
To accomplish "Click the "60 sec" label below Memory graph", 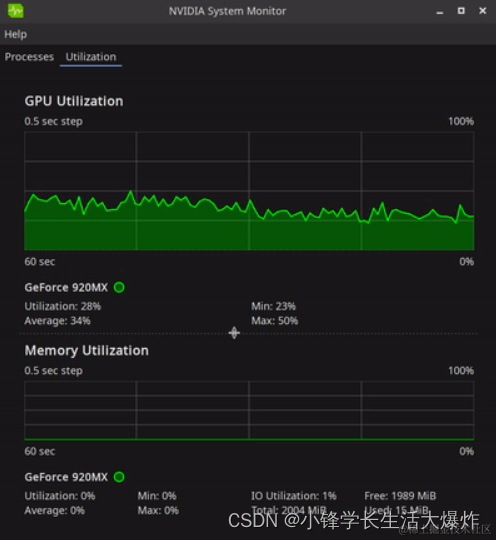I will (40, 451).
